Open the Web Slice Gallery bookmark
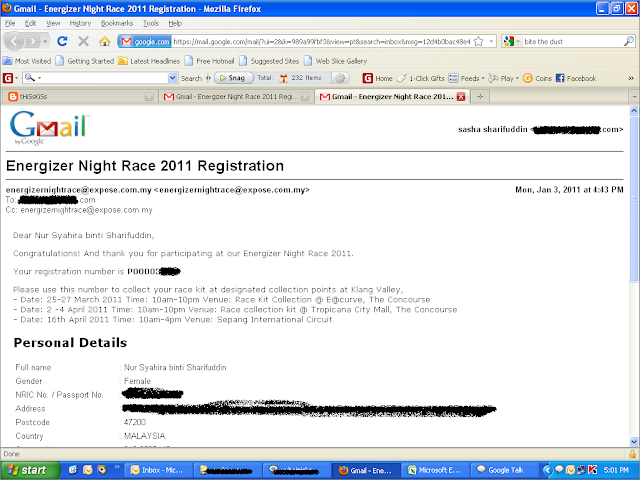 coord(336,61)
